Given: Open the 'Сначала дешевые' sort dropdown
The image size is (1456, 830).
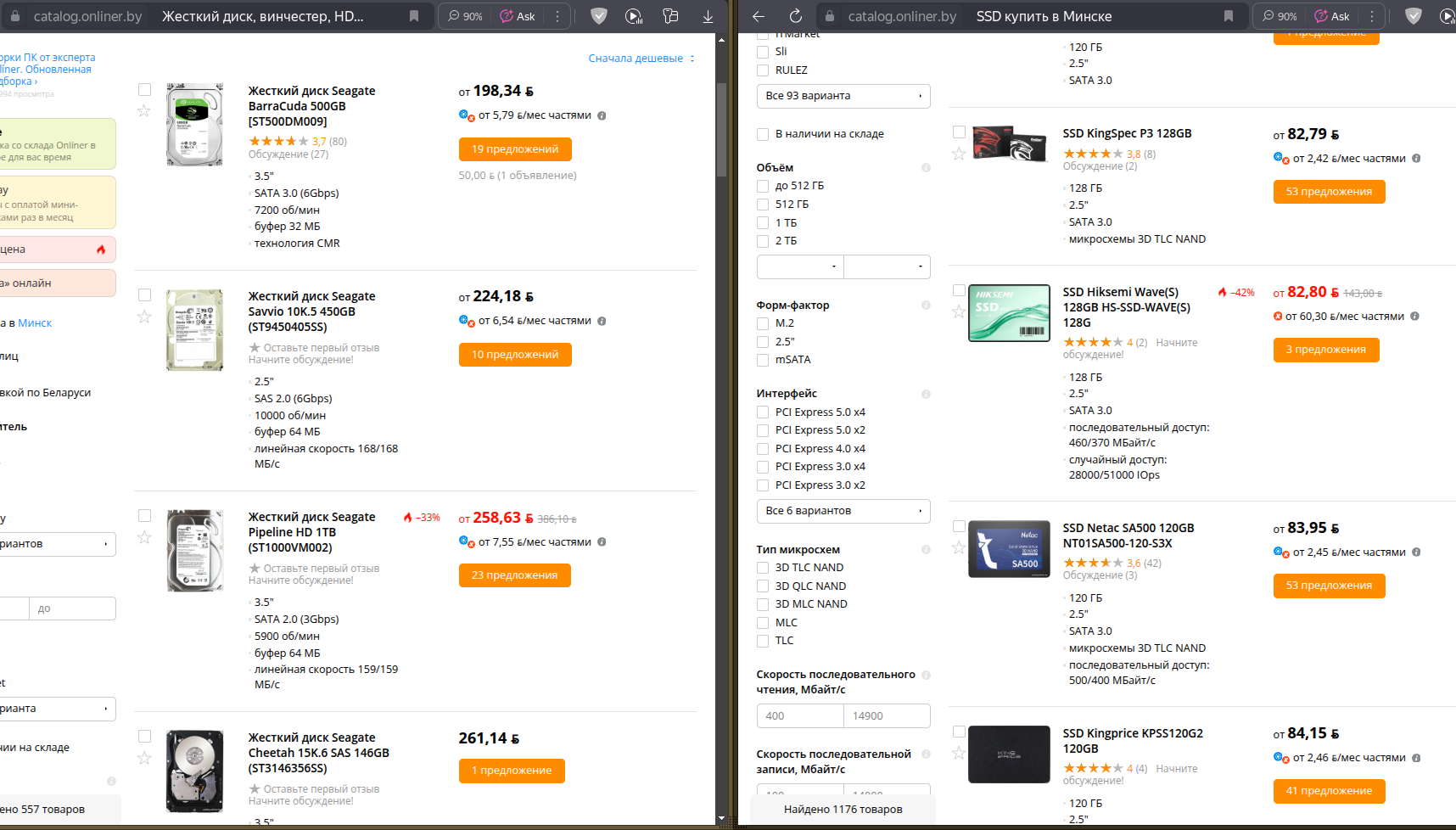Looking at the screenshot, I should 641,58.
